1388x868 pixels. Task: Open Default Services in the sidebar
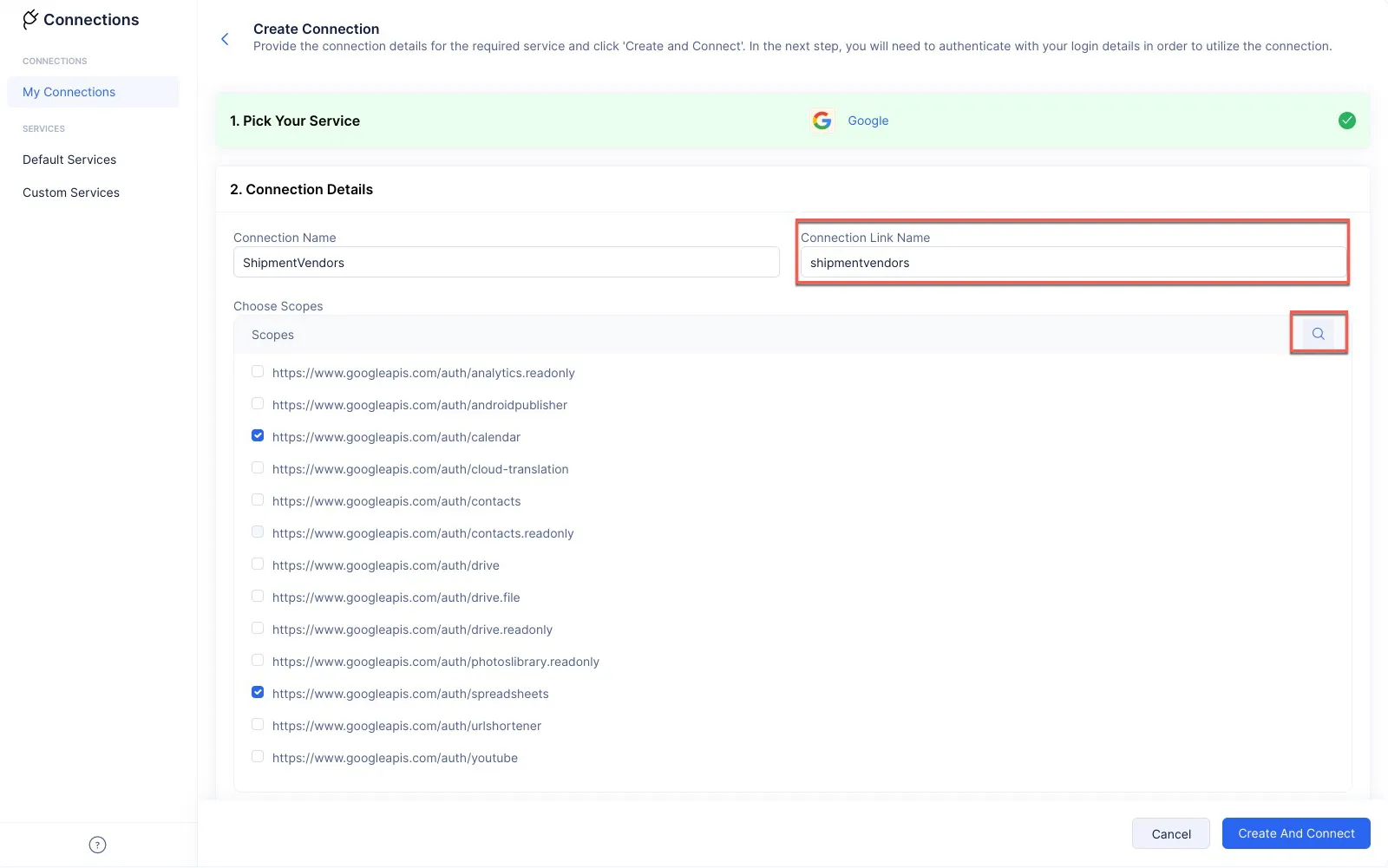[69, 160]
